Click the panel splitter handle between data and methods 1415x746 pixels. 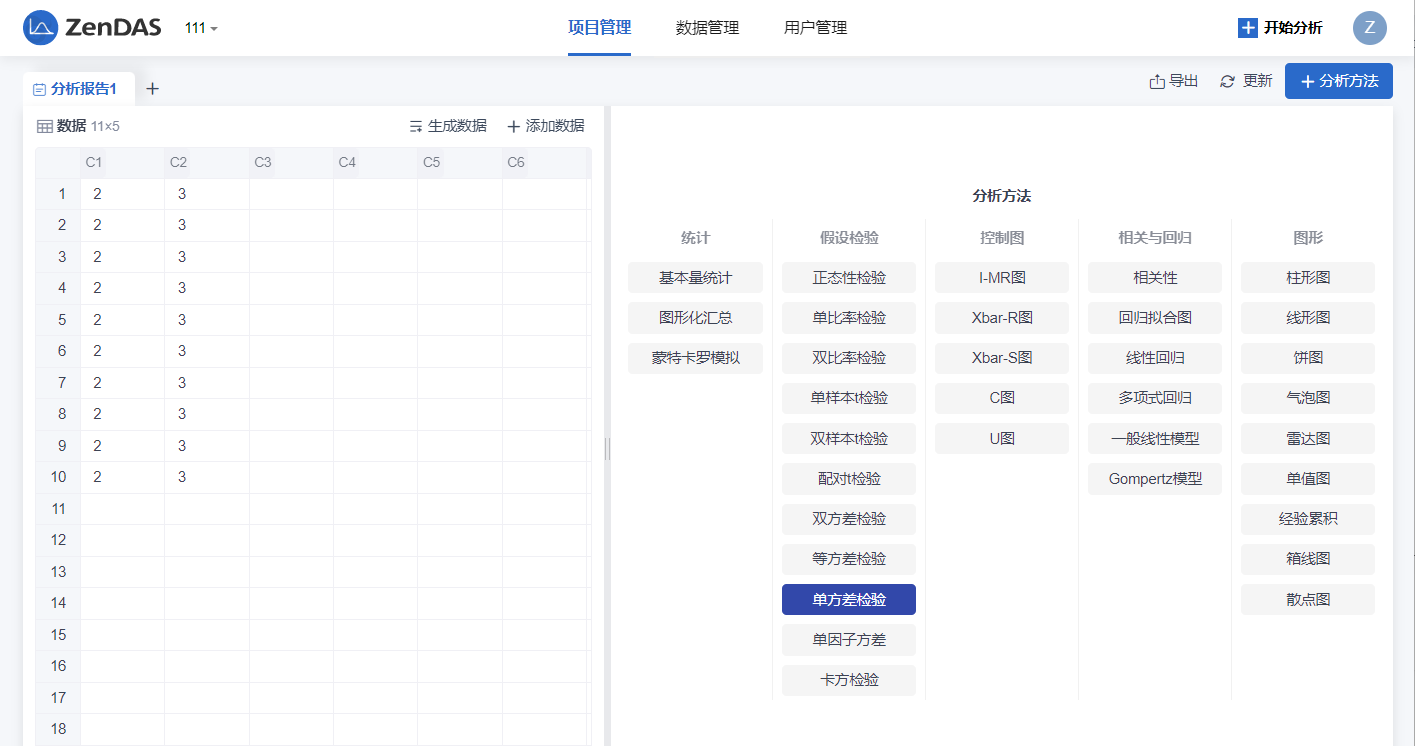pos(607,449)
